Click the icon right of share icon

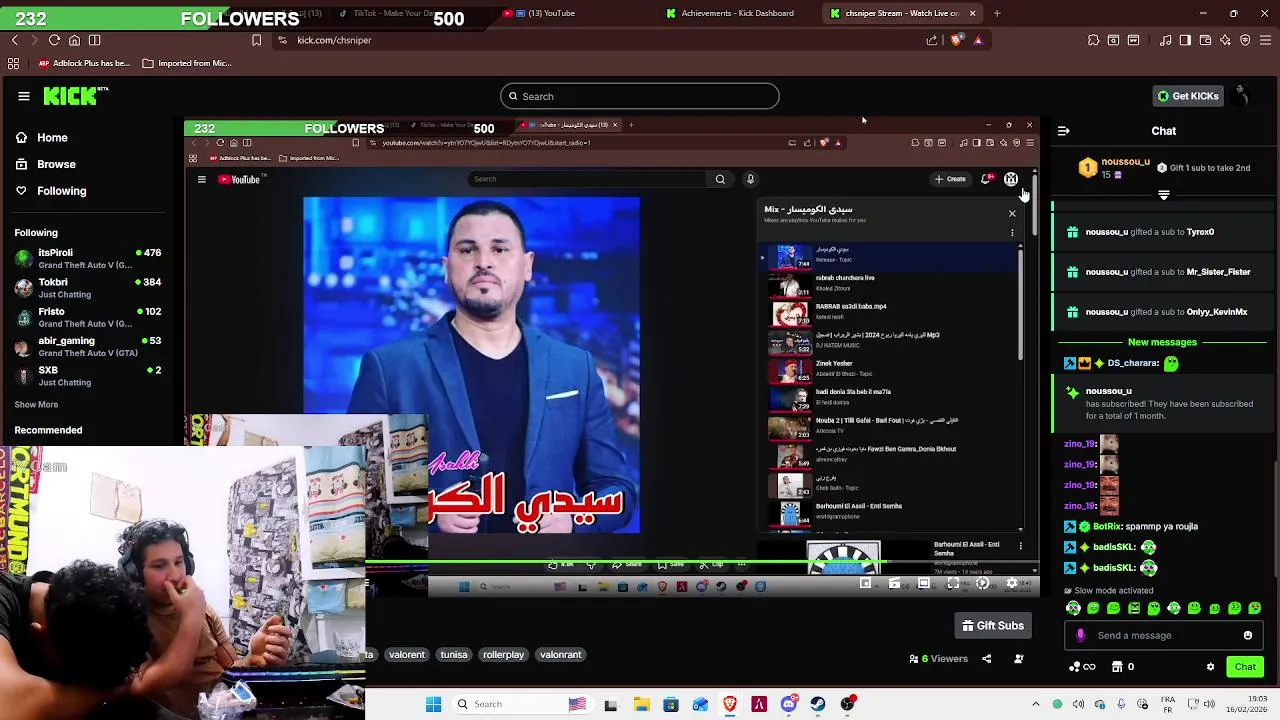coord(1019,659)
